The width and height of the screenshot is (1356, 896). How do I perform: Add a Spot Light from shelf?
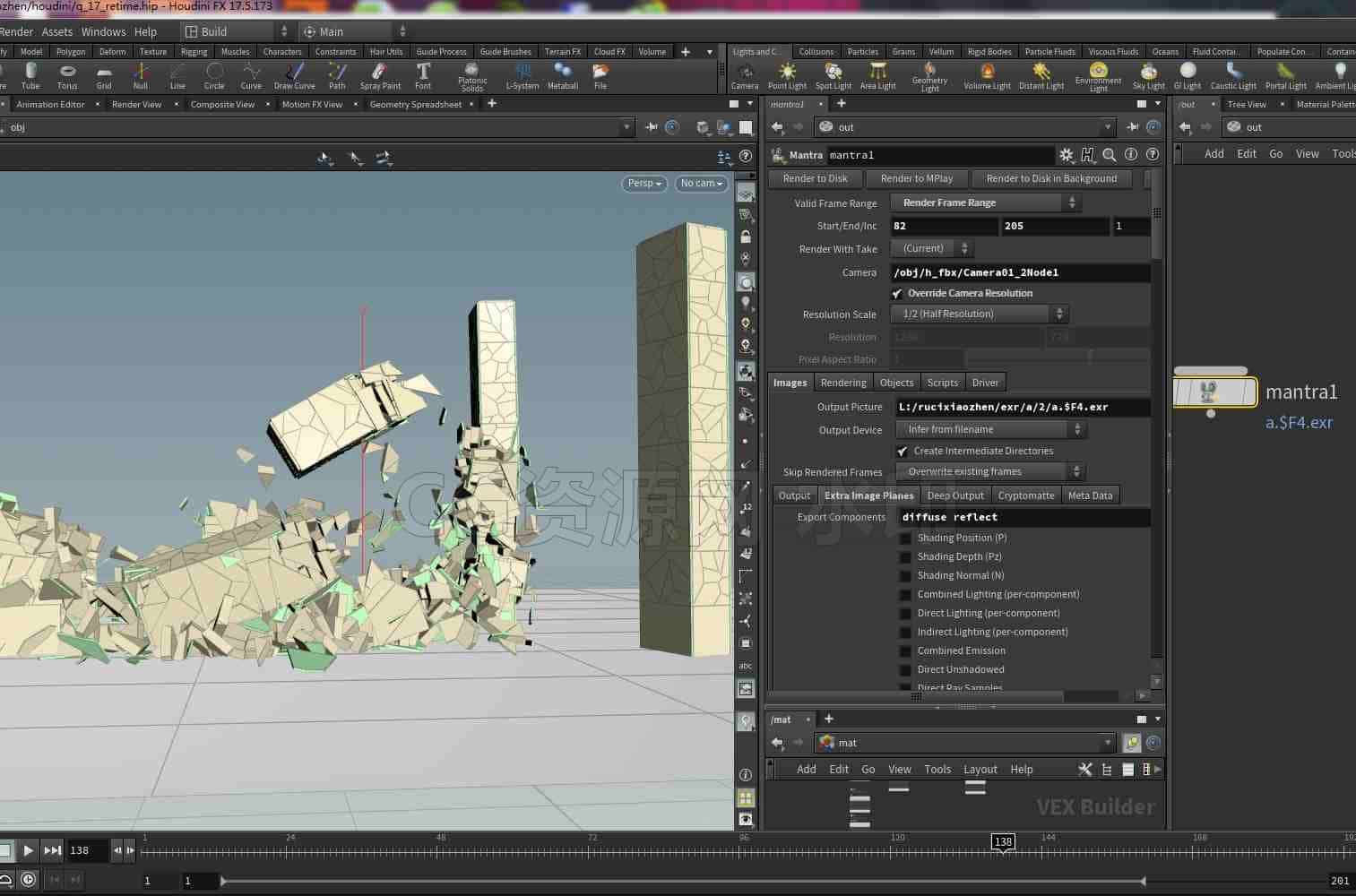point(833,76)
